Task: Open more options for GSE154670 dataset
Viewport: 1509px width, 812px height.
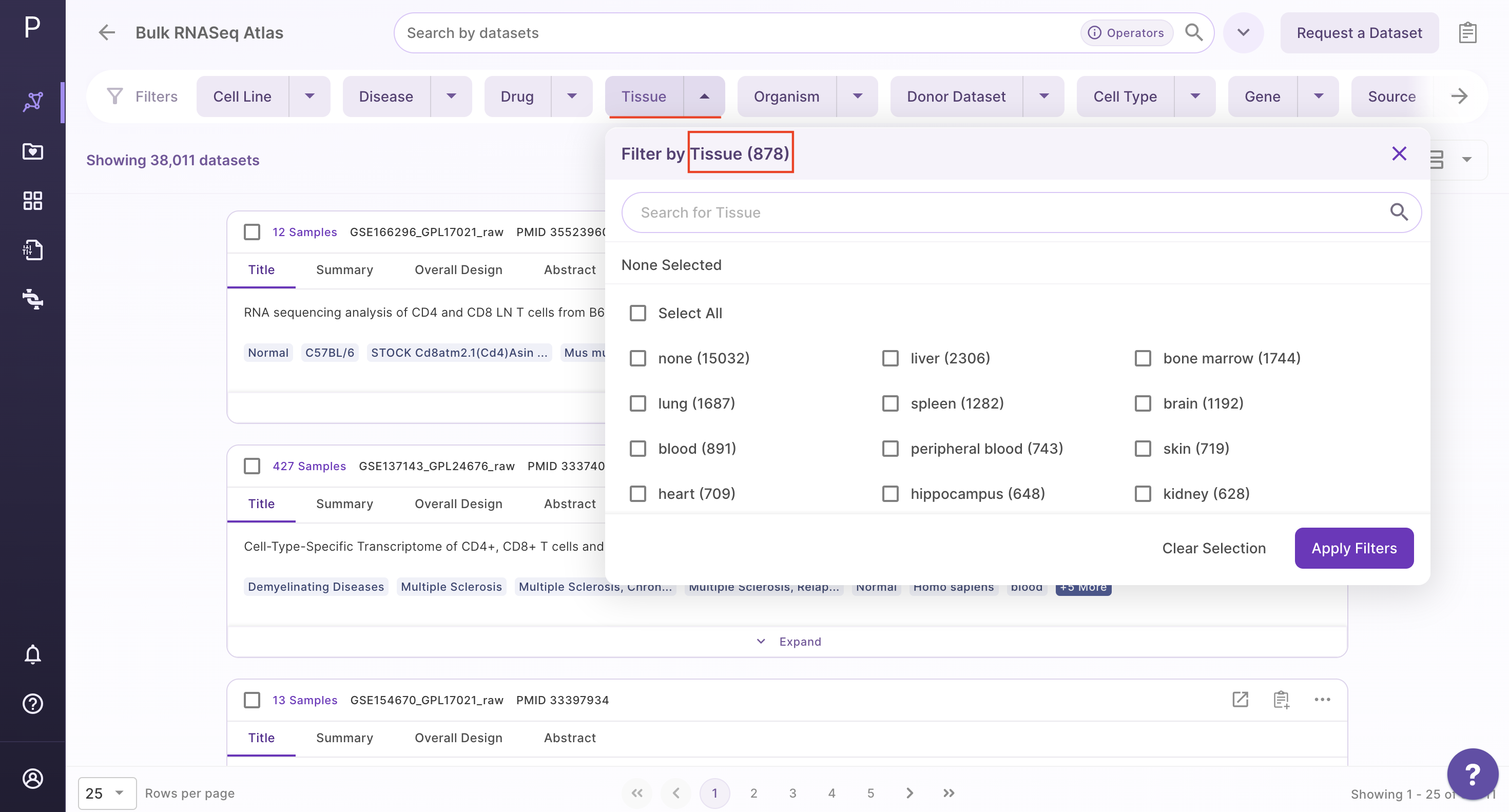Action: [1322, 700]
